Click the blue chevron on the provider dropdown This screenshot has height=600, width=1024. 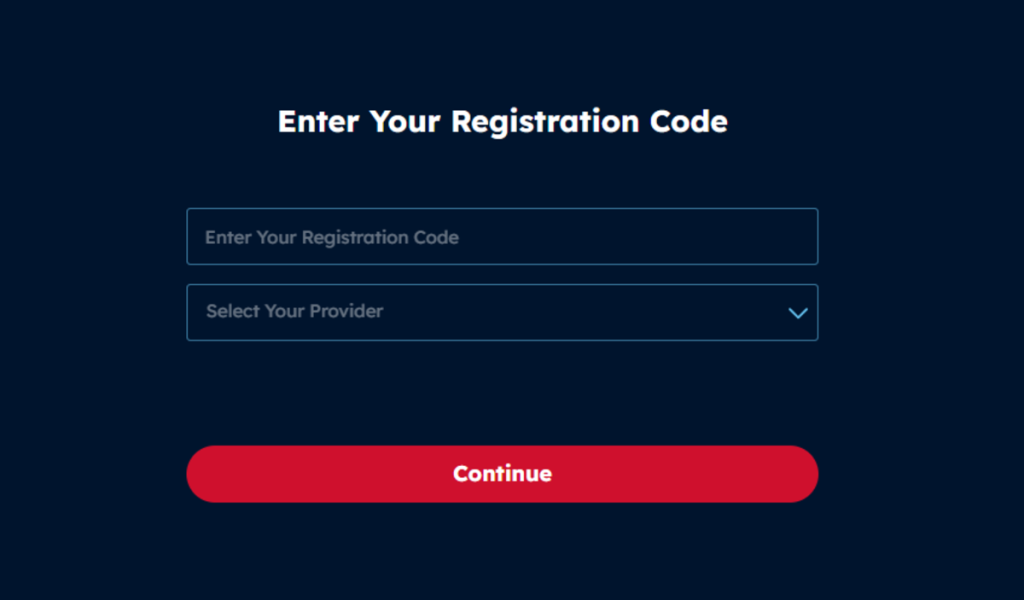coord(798,312)
